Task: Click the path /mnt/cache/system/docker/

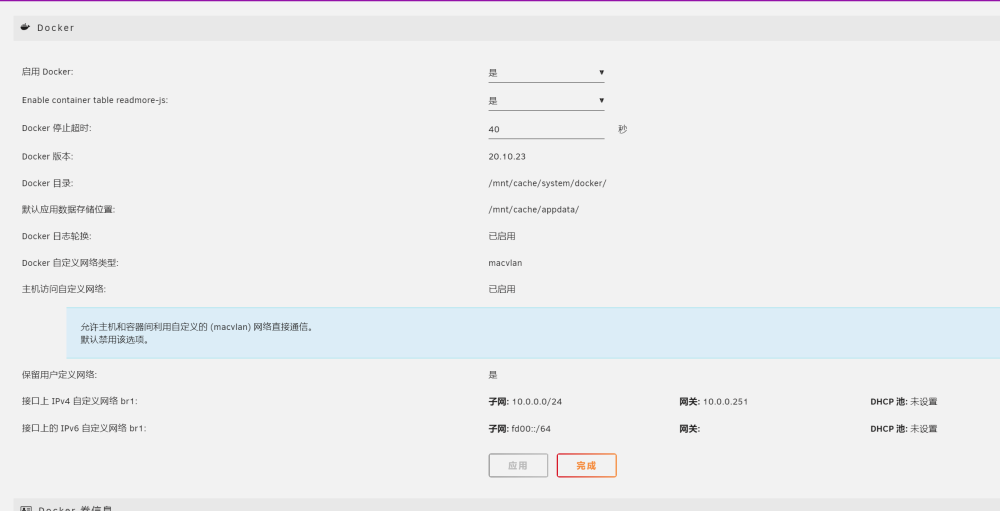Action: coord(547,183)
